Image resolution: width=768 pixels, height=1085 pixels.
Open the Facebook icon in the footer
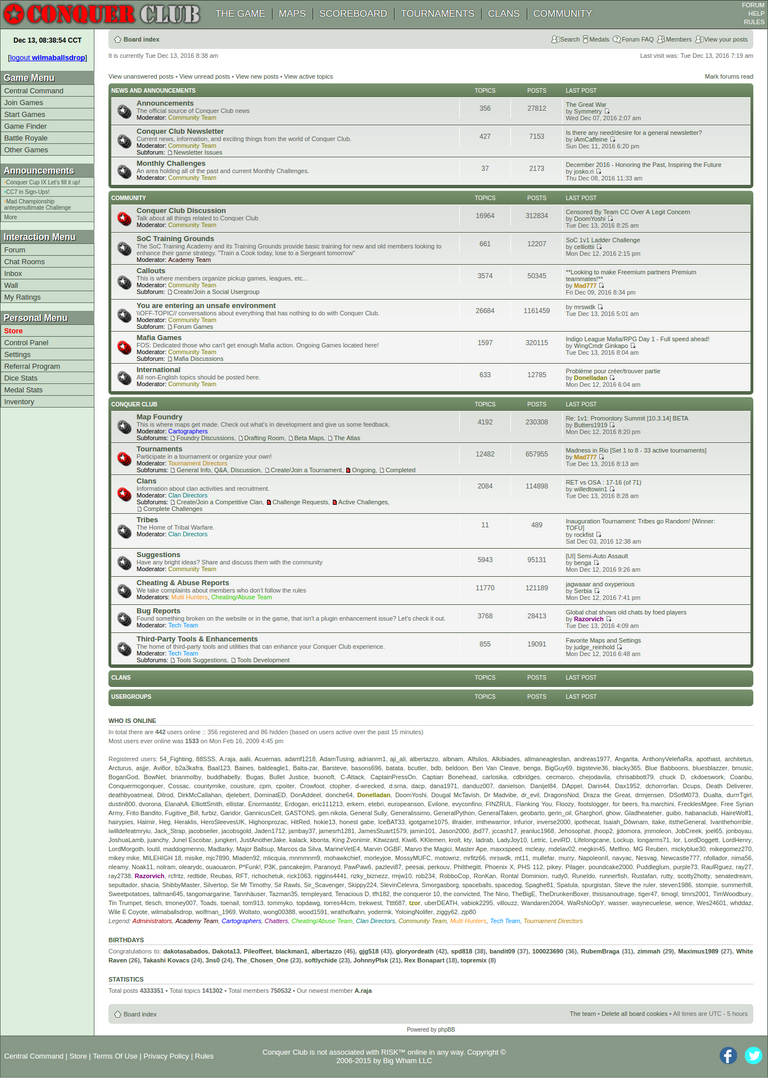click(x=728, y=1055)
